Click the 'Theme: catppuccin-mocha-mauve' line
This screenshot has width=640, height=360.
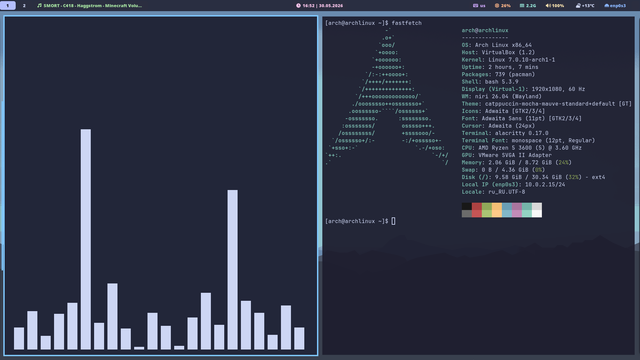coord(547,104)
